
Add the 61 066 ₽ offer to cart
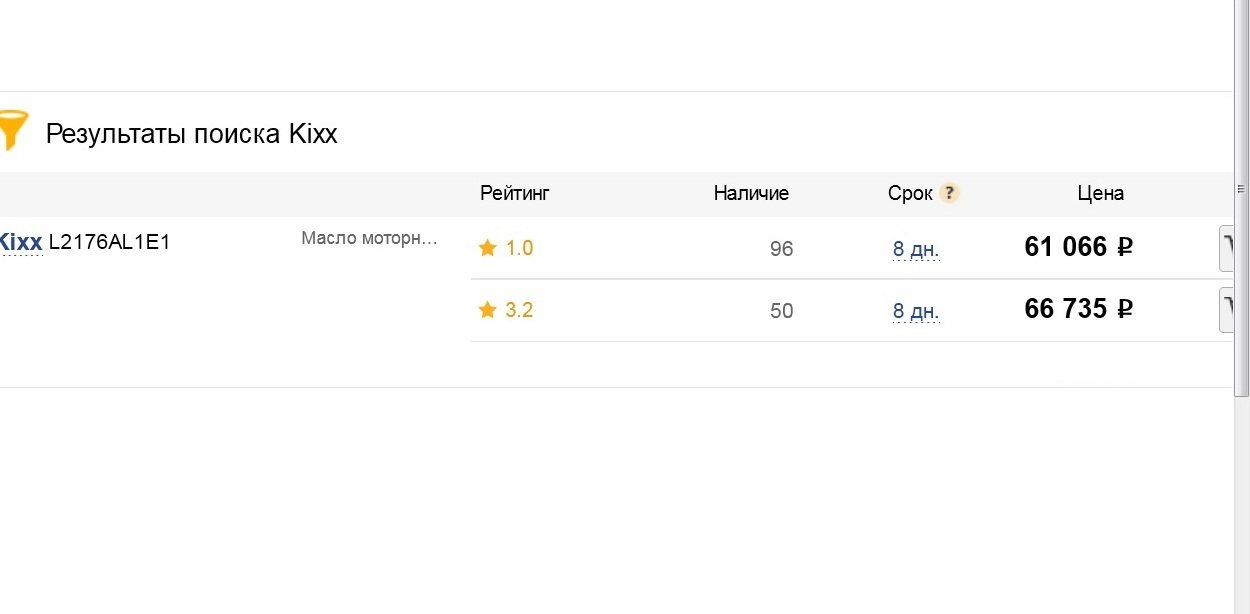[x=1227, y=248]
